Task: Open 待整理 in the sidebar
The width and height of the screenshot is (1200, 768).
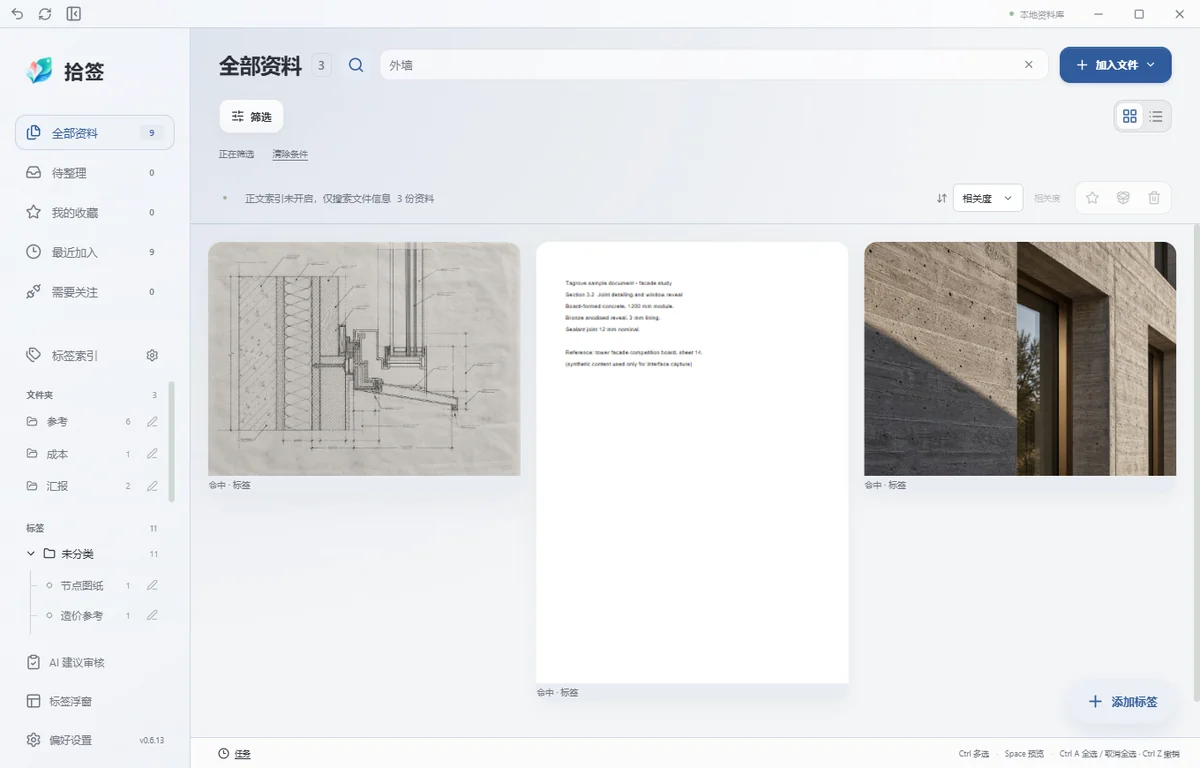Action: (x=95, y=173)
